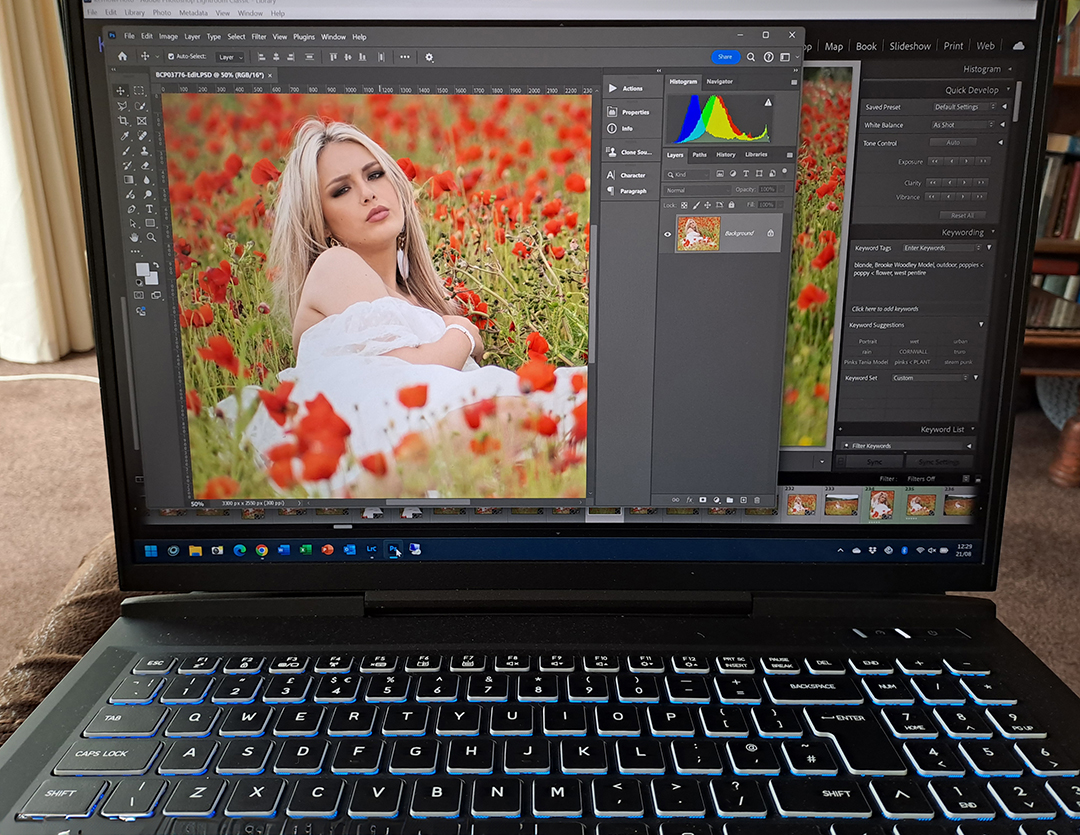The height and width of the screenshot is (835, 1080).
Task: Select the Gradient tool
Action: point(129,180)
